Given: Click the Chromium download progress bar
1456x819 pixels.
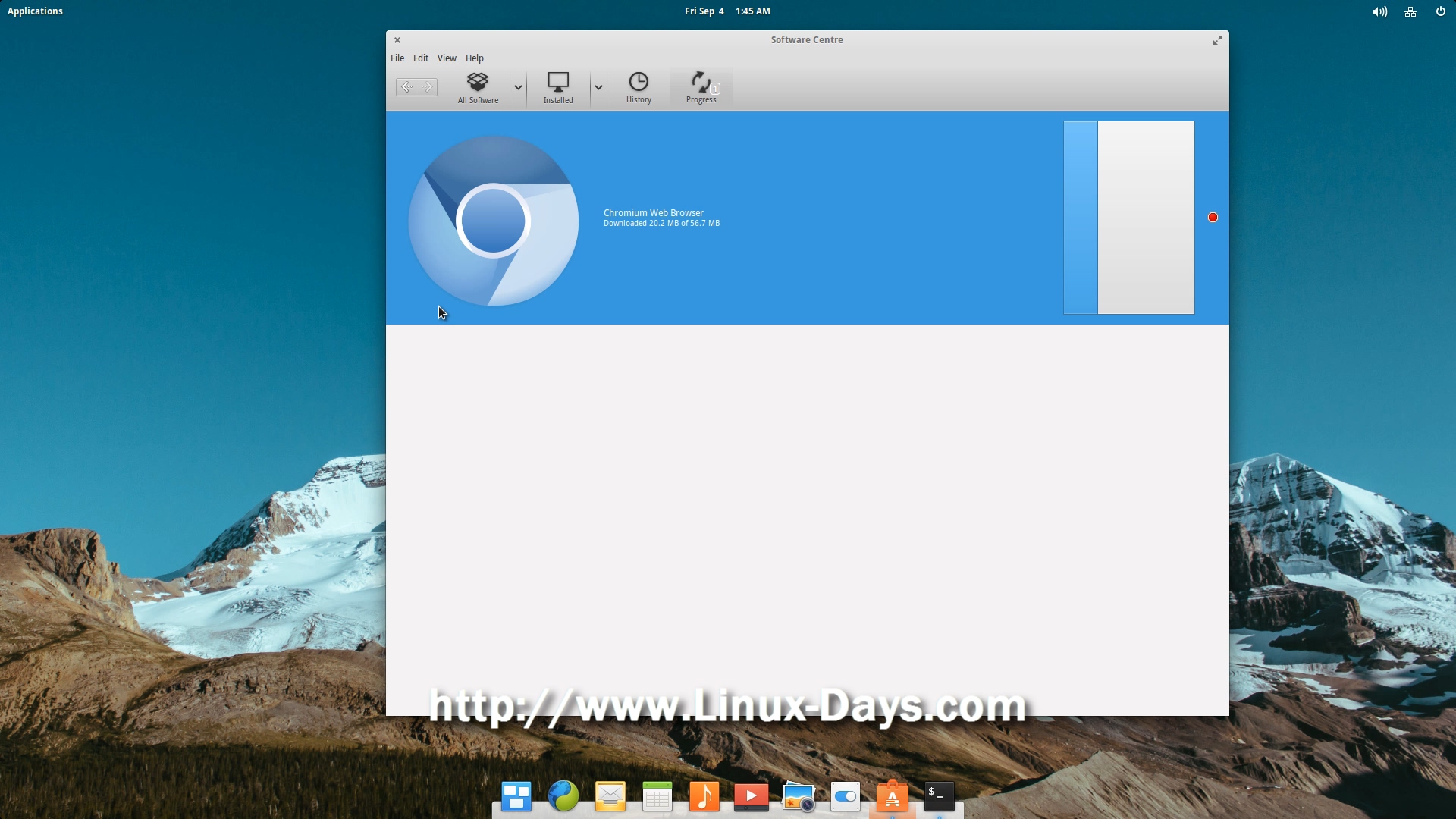Looking at the screenshot, I should 1129,218.
